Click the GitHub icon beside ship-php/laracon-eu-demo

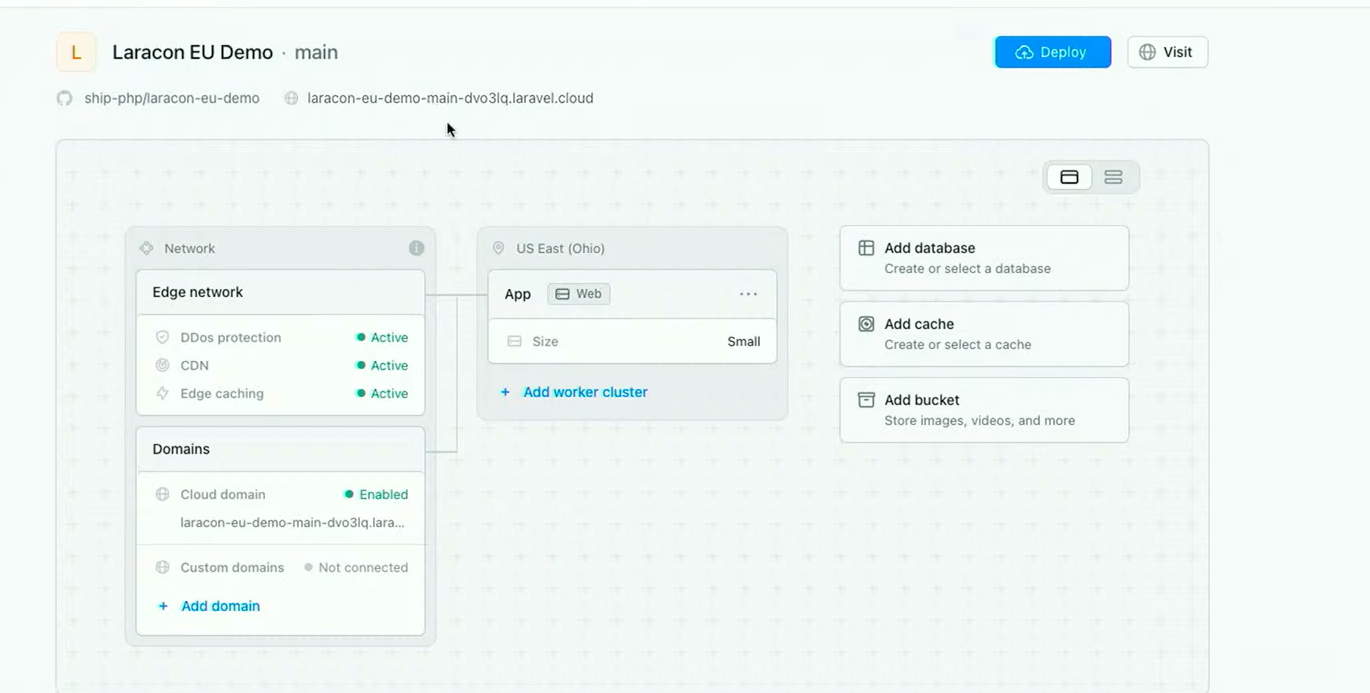coord(65,98)
